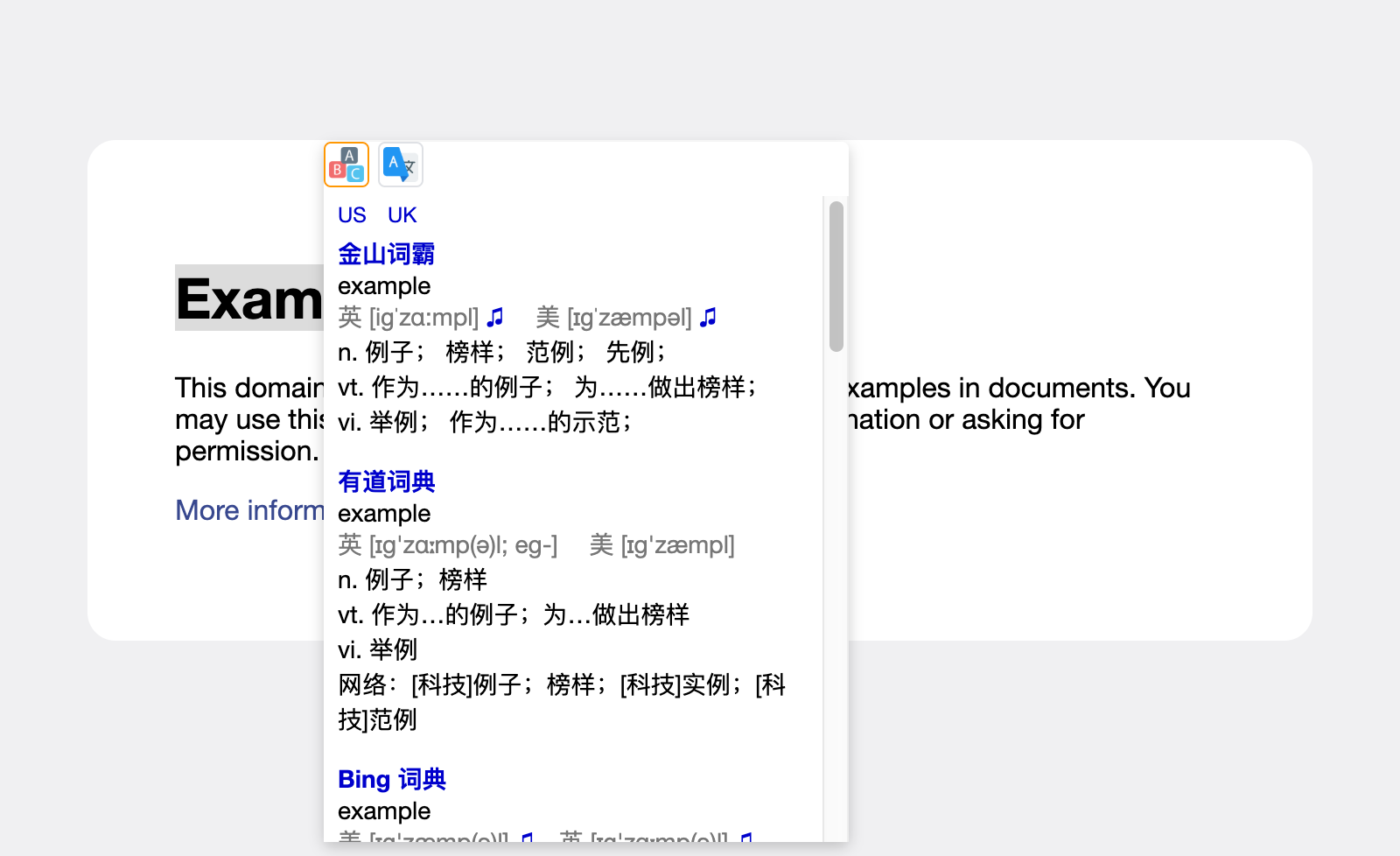Click the word example under 金山词霸
The height and width of the screenshot is (856, 1400).
tap(384, 286)
